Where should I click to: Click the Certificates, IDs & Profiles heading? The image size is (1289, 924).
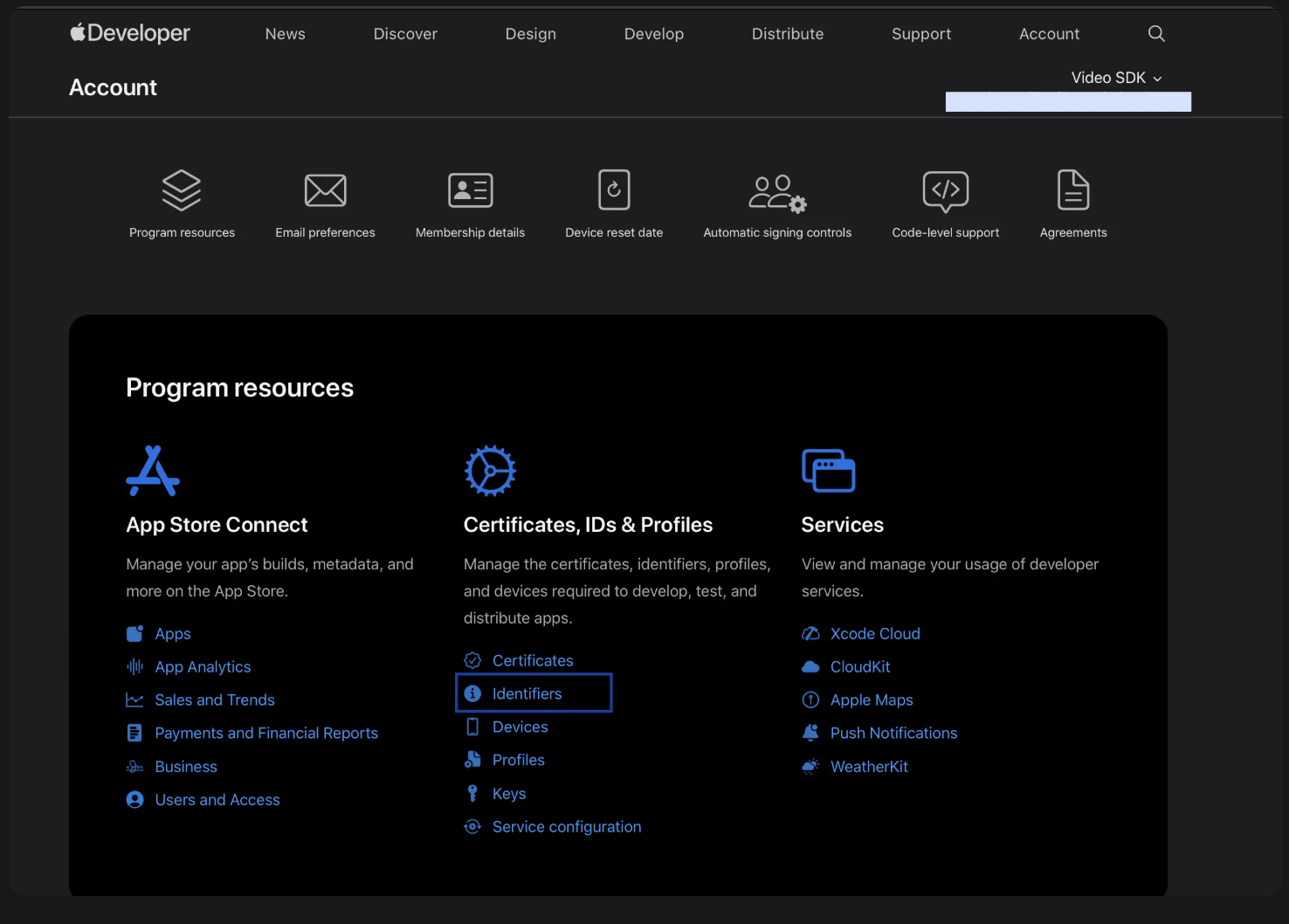click(x=588, y=525)
